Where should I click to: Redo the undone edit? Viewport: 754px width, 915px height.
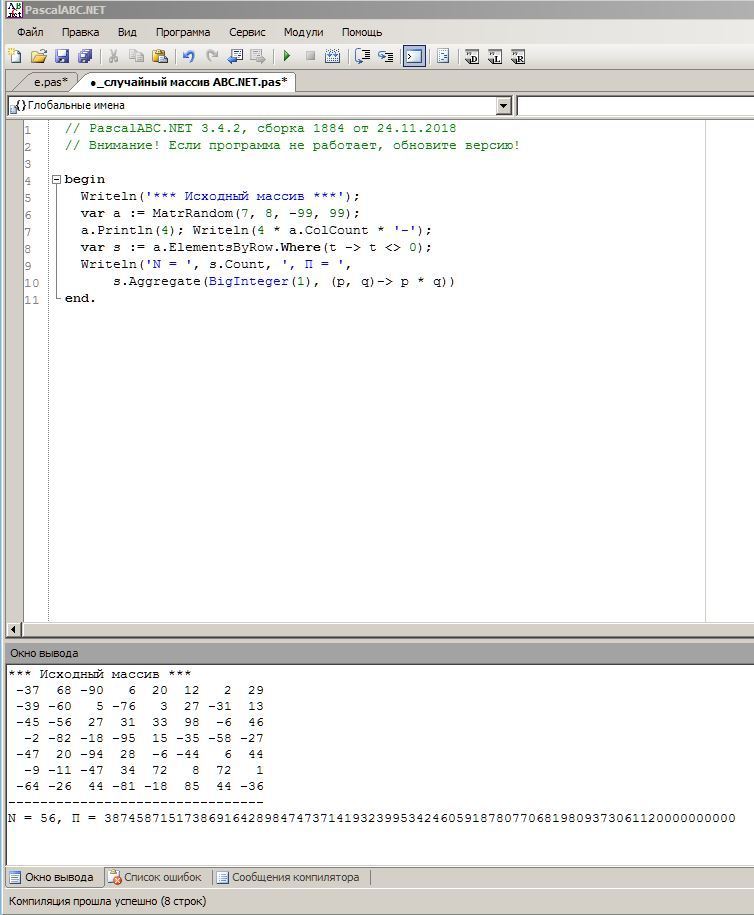212,56
